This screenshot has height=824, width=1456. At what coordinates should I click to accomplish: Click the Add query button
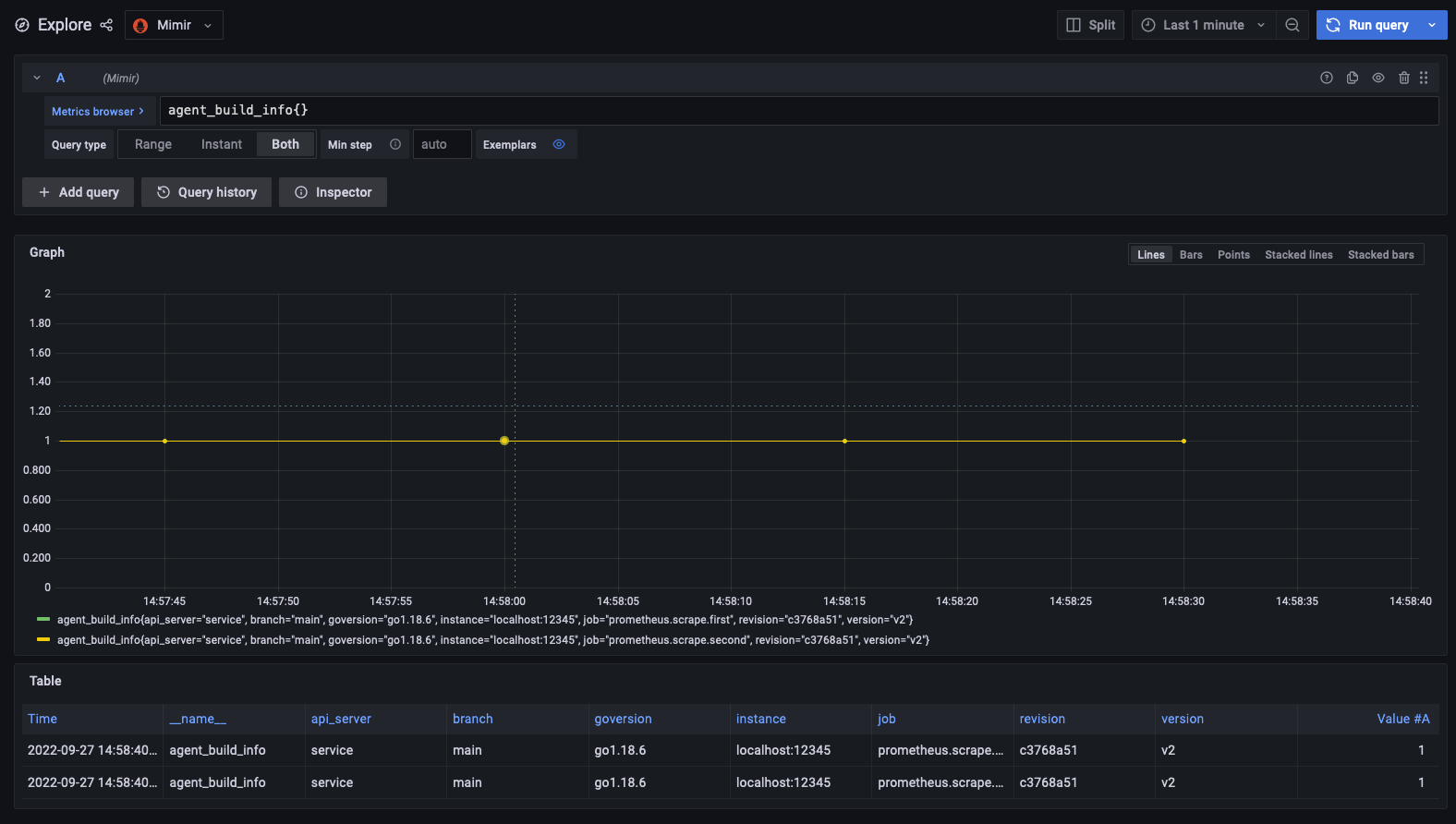pyautogui.click(x=79, y=192)
